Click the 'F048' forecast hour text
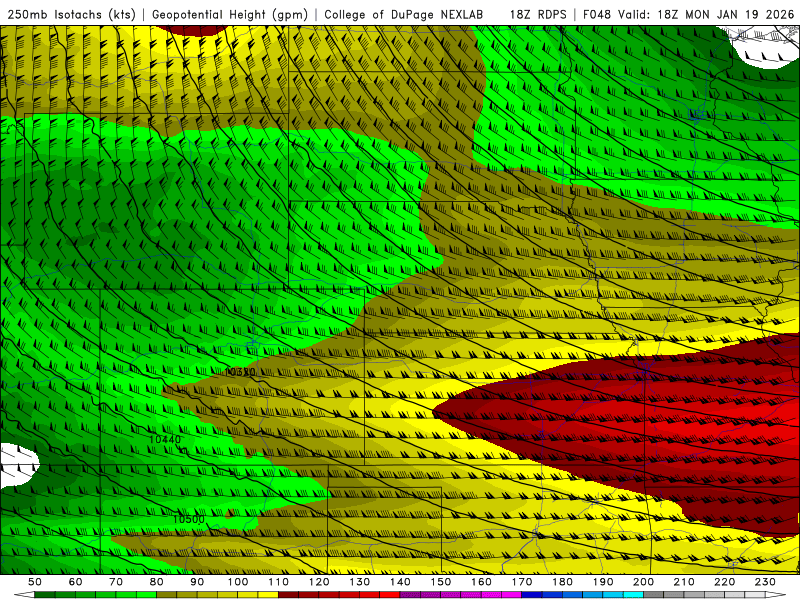This screenshot has height=600, width=800. [x=597, y=15]
